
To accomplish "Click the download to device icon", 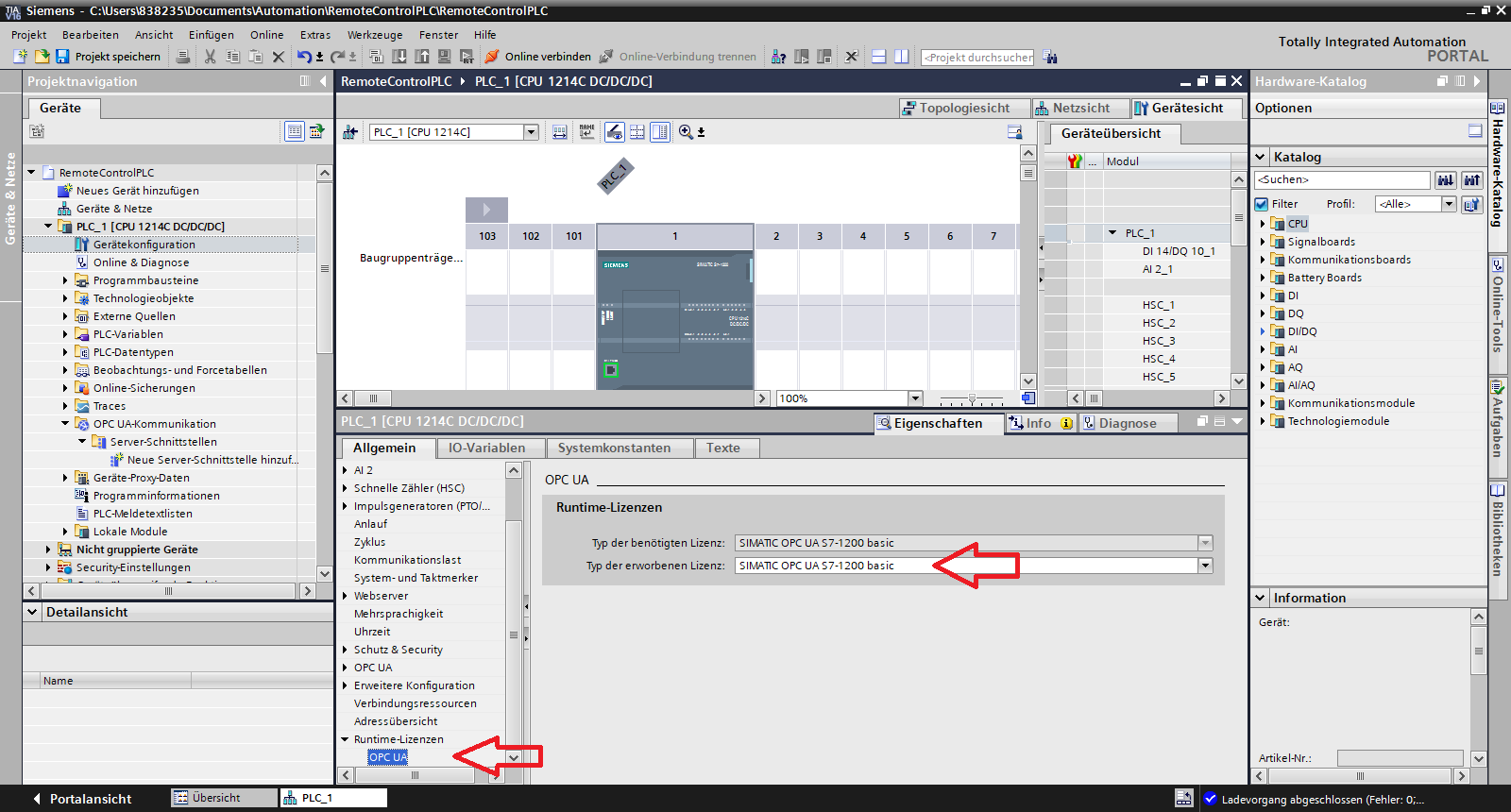I will pyautogui.click(x=399, y=57).
